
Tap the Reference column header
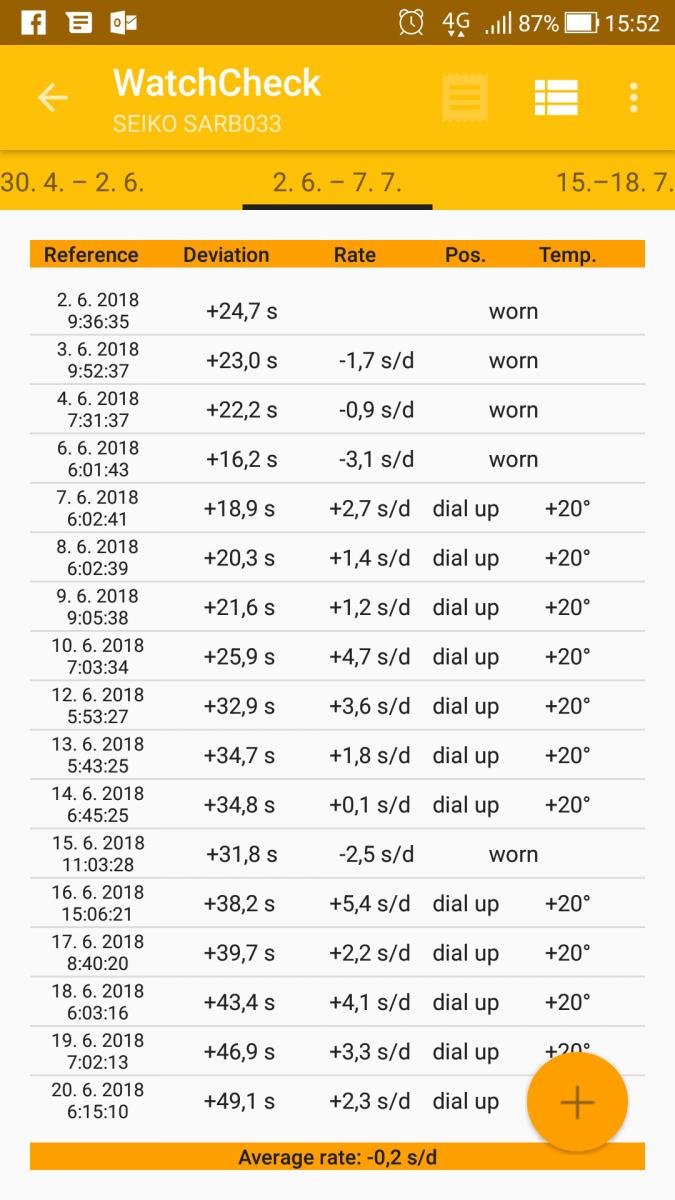point(91,255)
